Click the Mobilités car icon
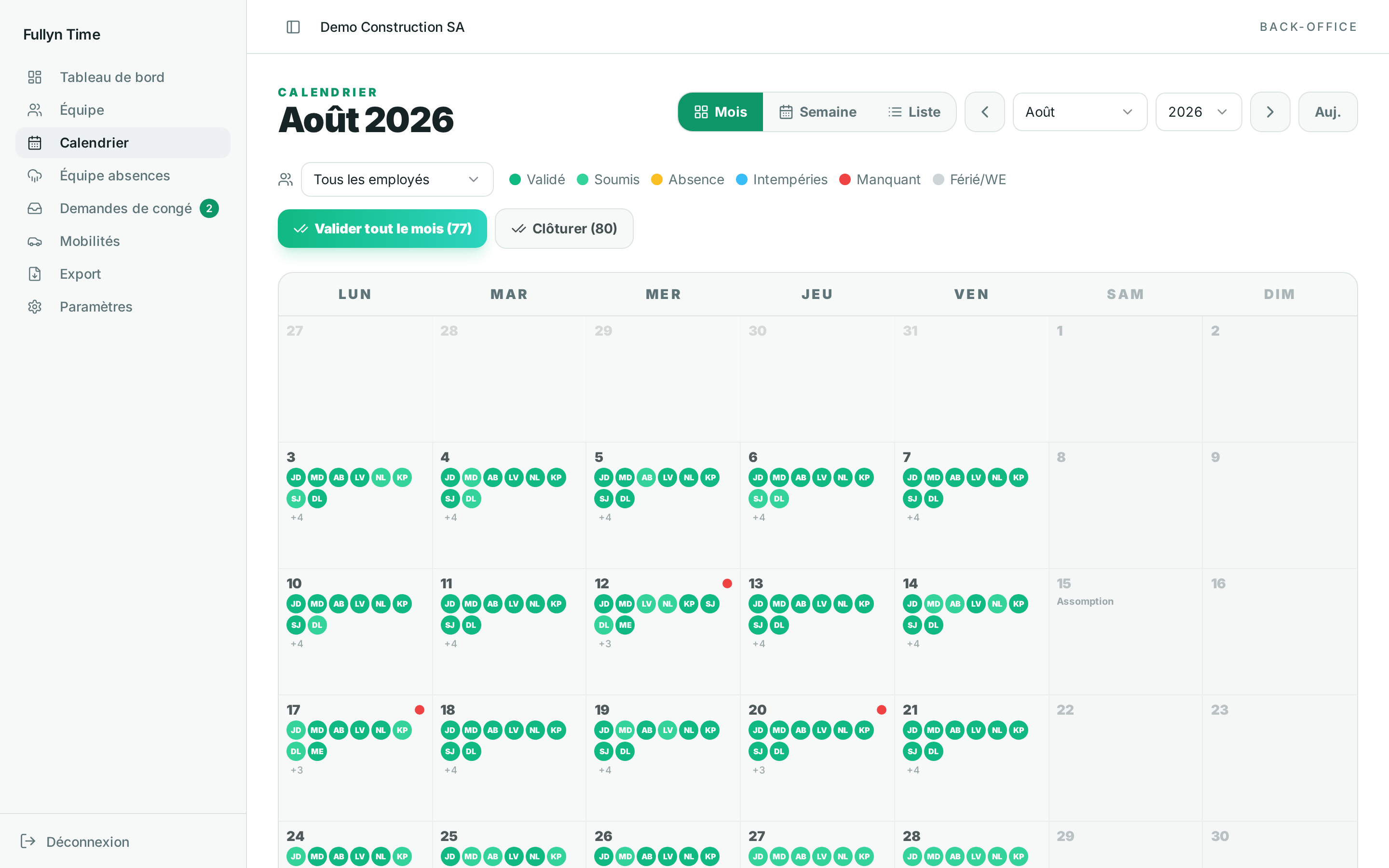 pyautogui.click(x=34, y=241)
